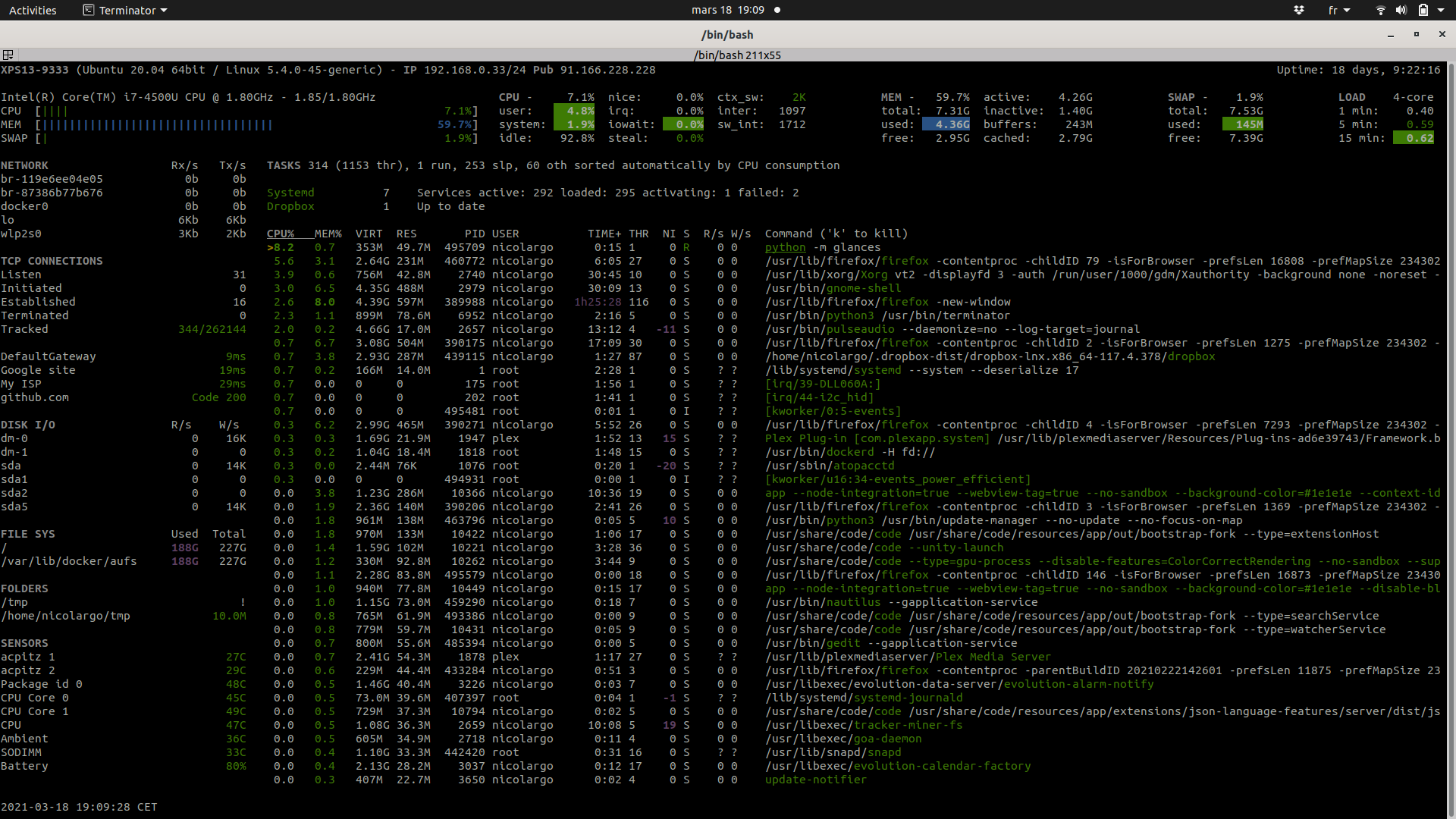Click the speaker volume icon
Screen dimensions: 1456x819
coord(1401,10)
